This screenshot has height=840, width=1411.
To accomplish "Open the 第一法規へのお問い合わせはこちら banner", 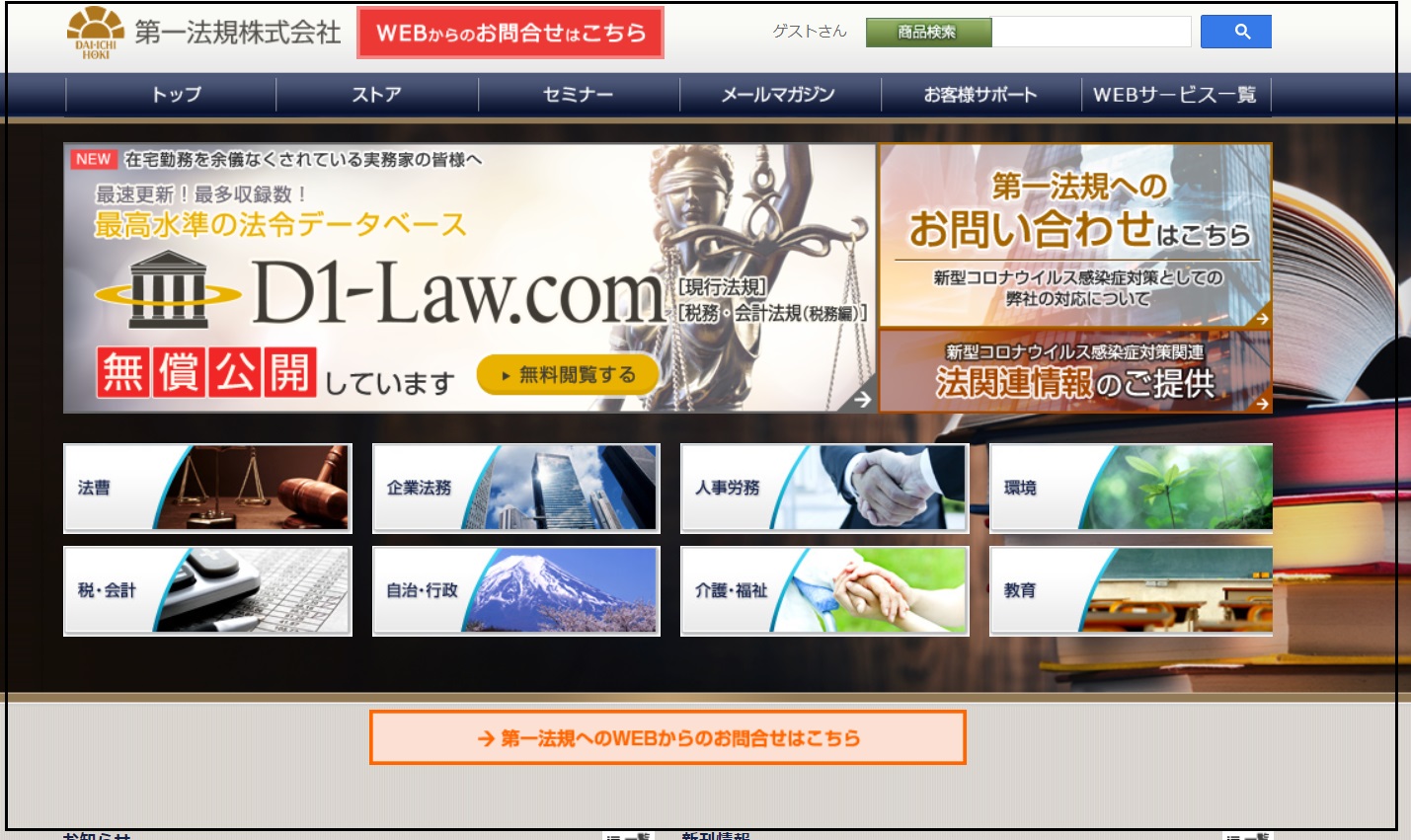I will click(1075, 235).
